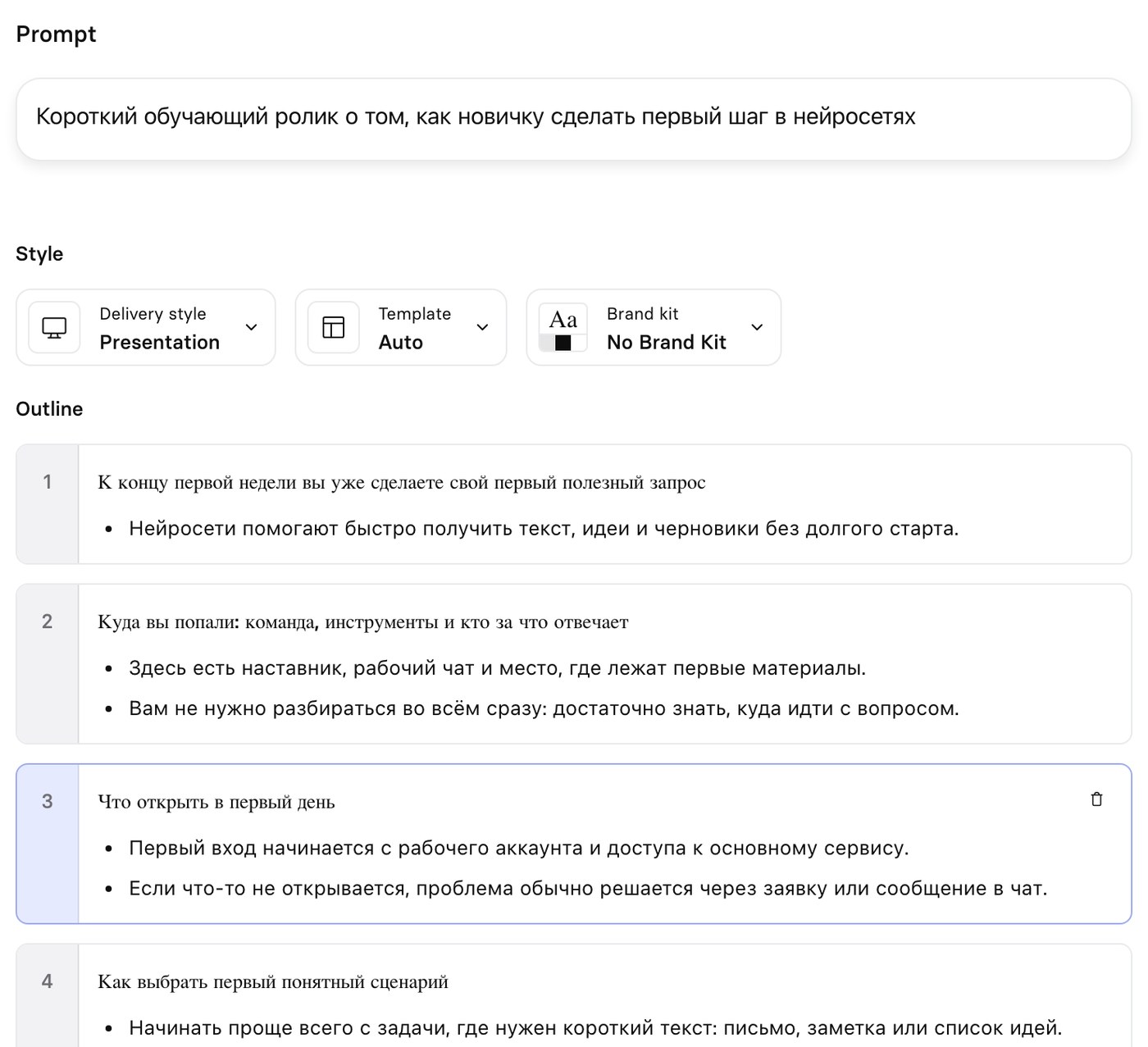Viewport: 1148px width, 1047px height.
Task: Open the Template Auto dropdown chevron
Action: click(x=483, y=327)
